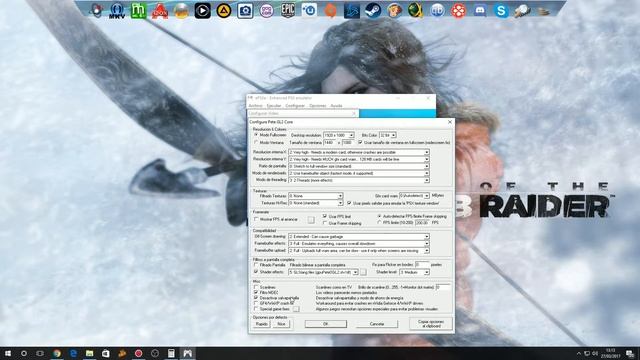Launch Skype from the top dock
Image resolution: width=640 pixels, height=360 pixels.
click(501, 11)
